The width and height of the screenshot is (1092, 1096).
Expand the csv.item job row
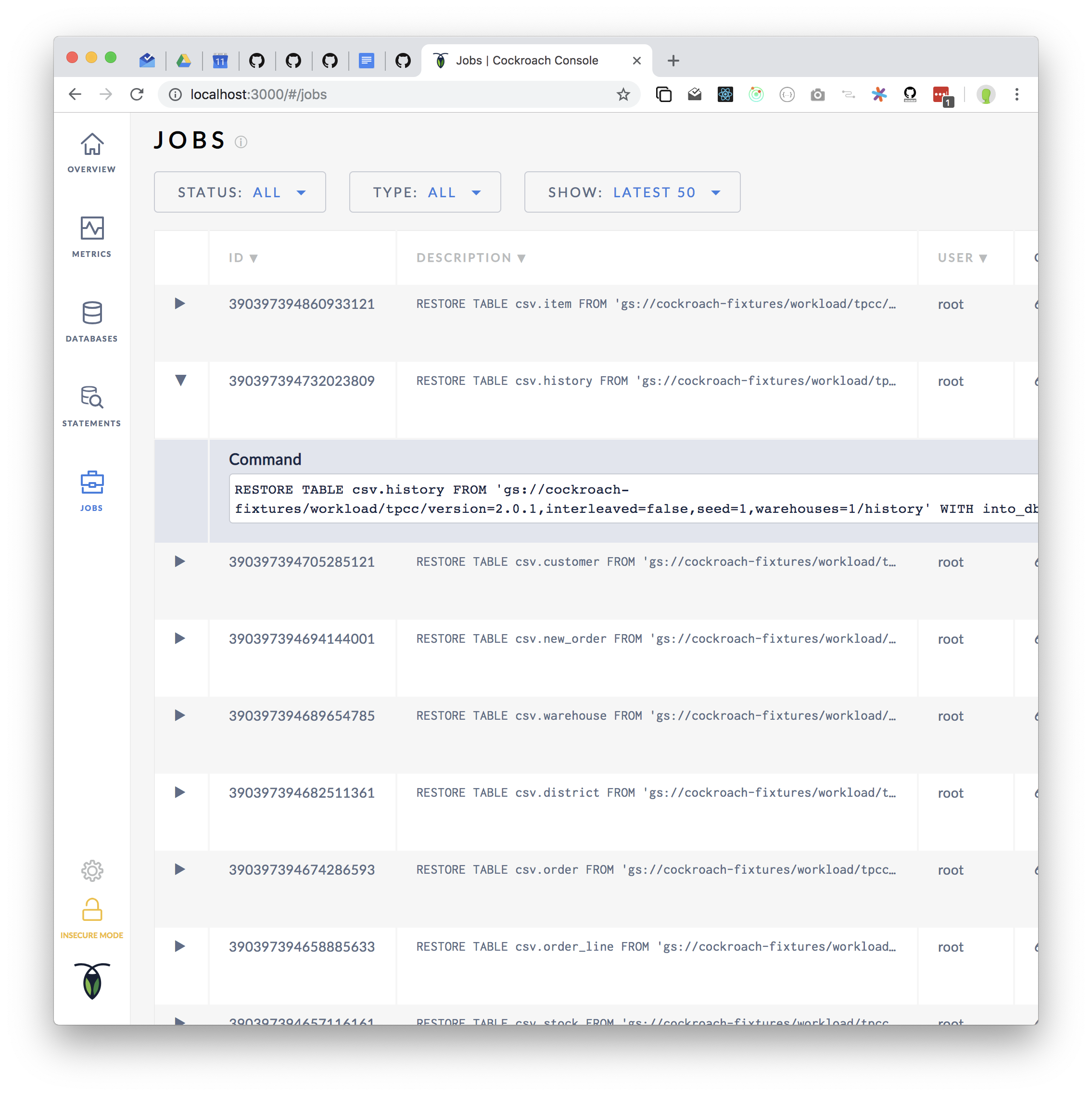[180, 304]
